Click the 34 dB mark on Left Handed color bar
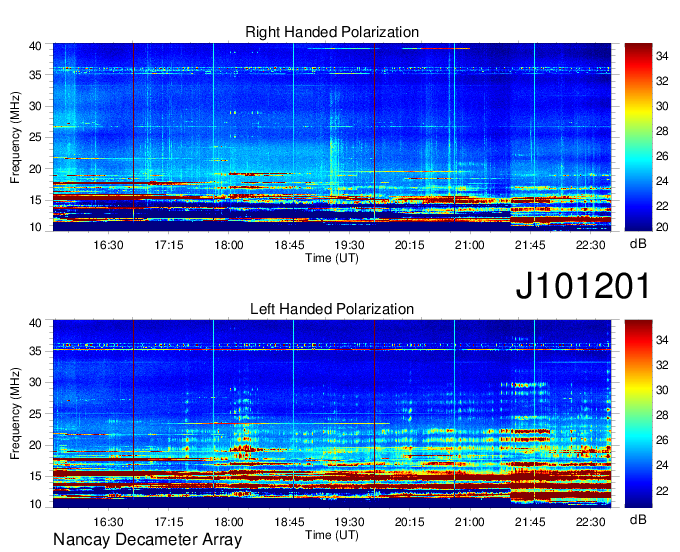This screenshot has height=552, width=680. click(662, 340)
